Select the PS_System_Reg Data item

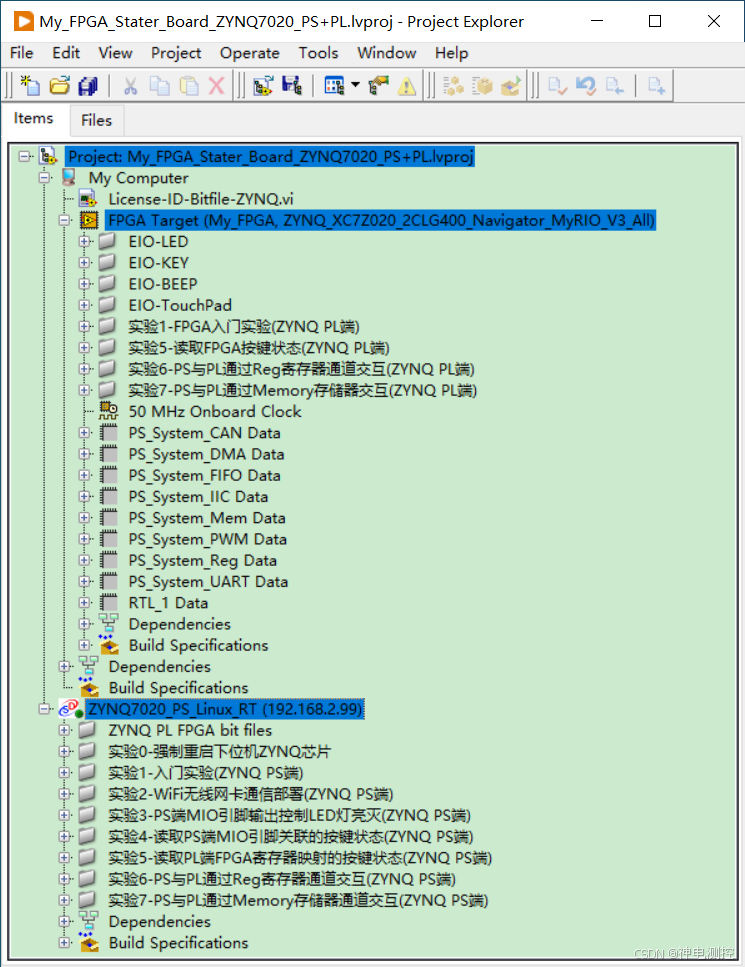tap(202, 561)
